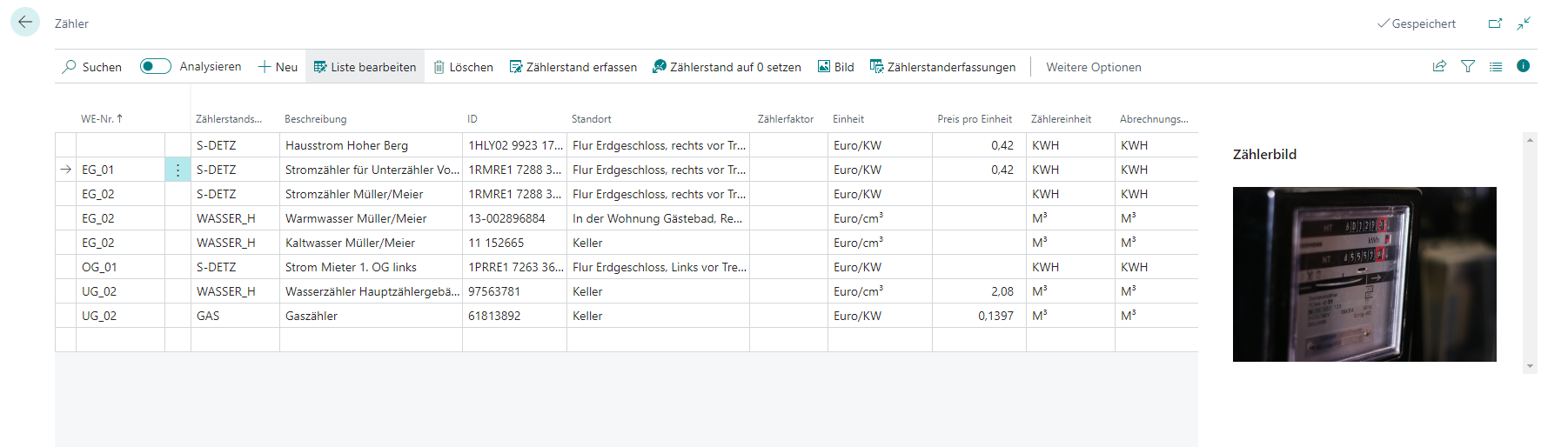Click Zählerstand erfassen button

click(x=573, y=67)
